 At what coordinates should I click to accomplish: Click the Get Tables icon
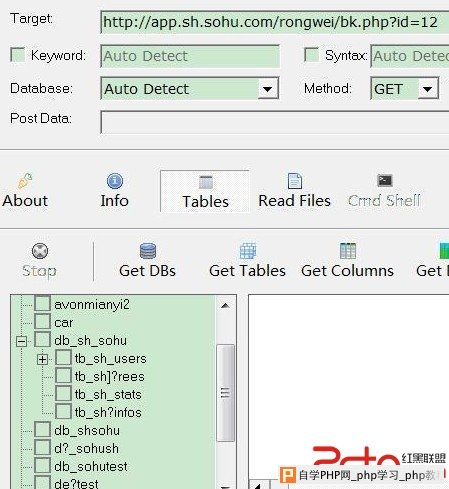(x=248, y=251)
